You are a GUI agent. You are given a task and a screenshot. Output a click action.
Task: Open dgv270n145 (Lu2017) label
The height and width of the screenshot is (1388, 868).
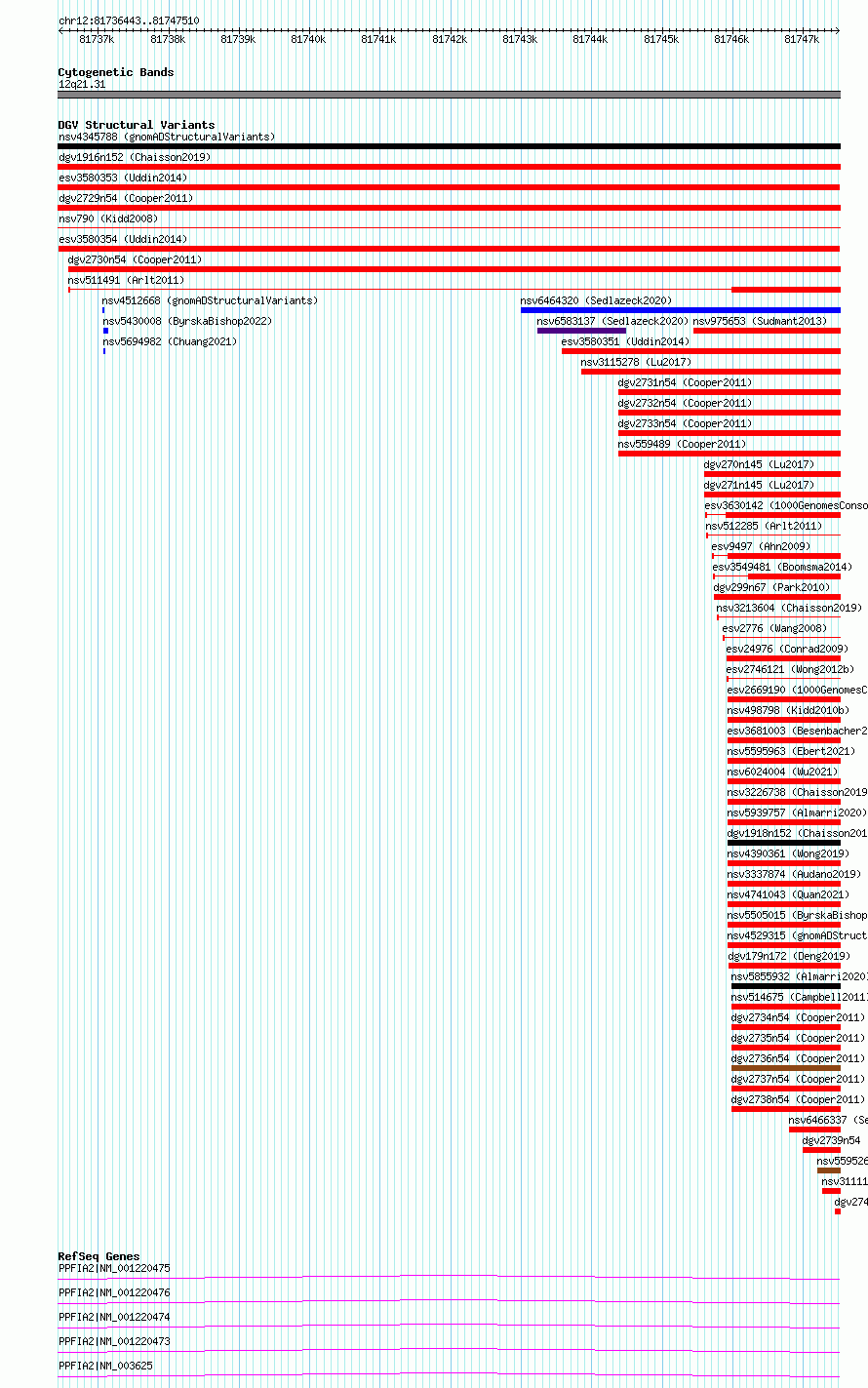tap(759, 464)
